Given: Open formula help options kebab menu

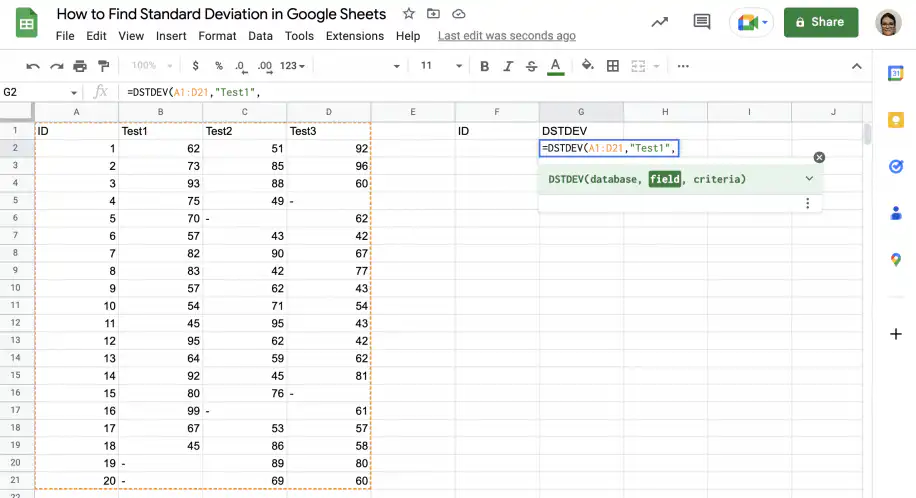Looking at the screenshot, I should coord(807,203).
